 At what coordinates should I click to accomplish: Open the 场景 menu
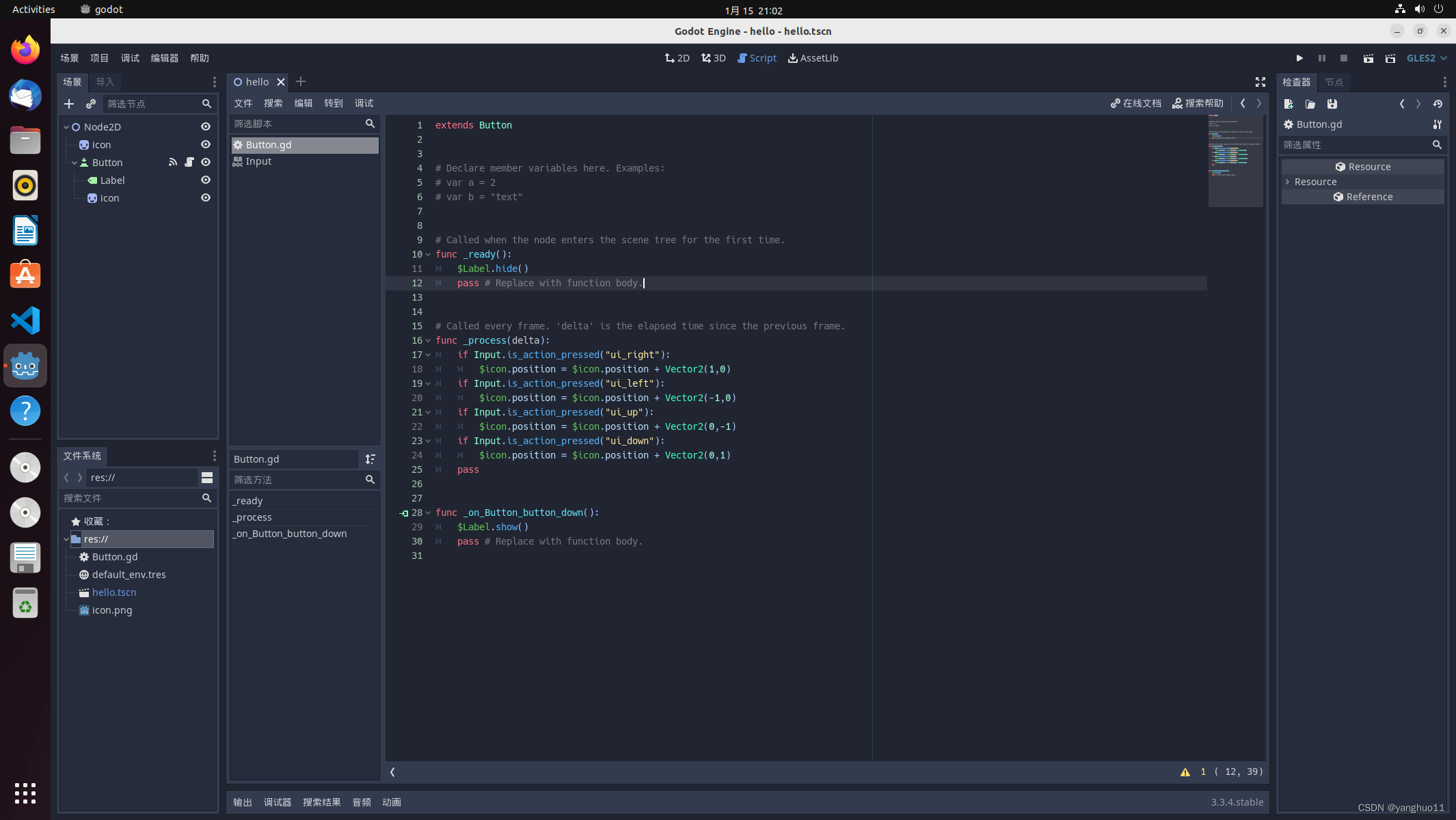pos(70,57)
